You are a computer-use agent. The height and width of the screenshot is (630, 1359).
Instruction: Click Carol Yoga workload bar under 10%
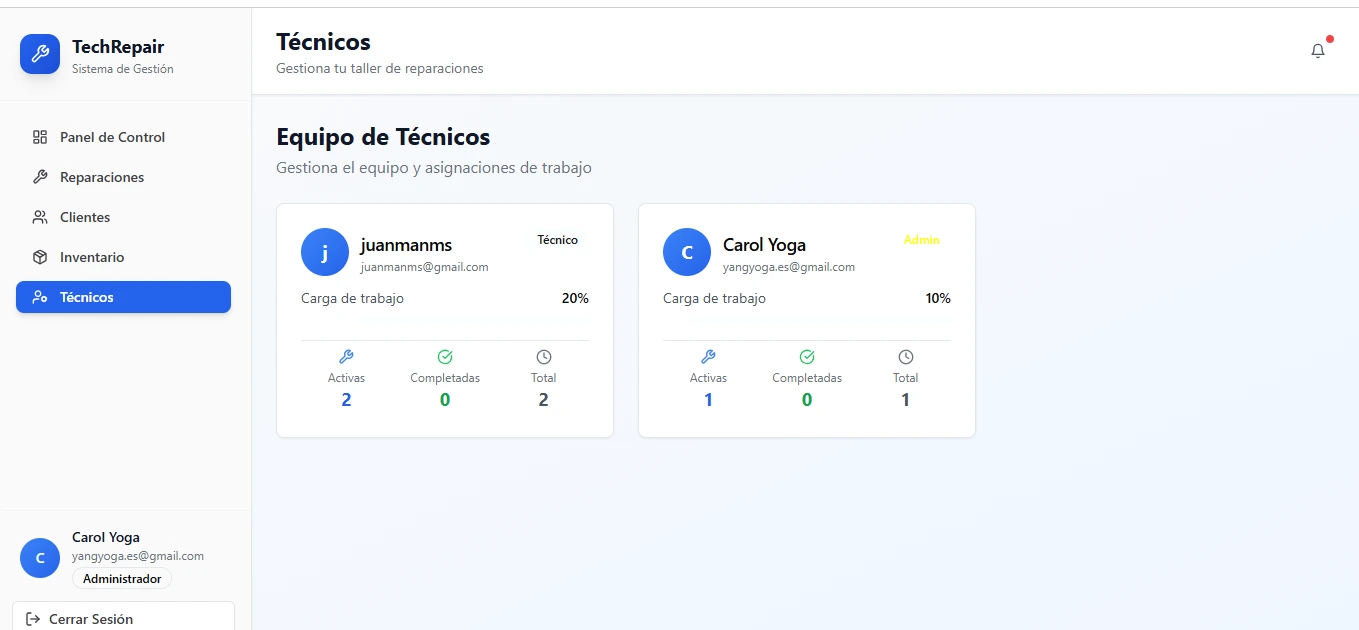click(x=807, y=319)
